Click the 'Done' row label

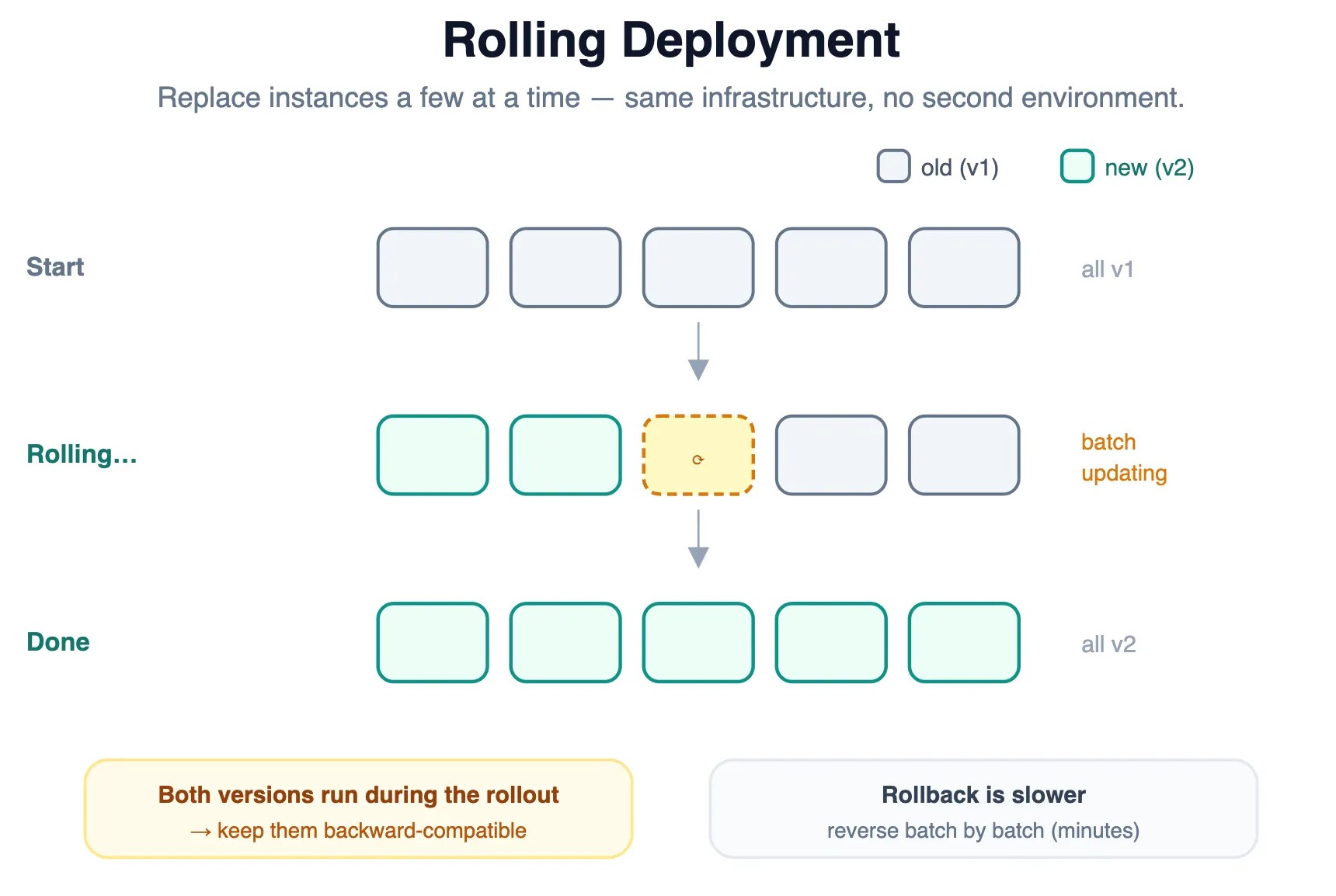pos(58,642)
